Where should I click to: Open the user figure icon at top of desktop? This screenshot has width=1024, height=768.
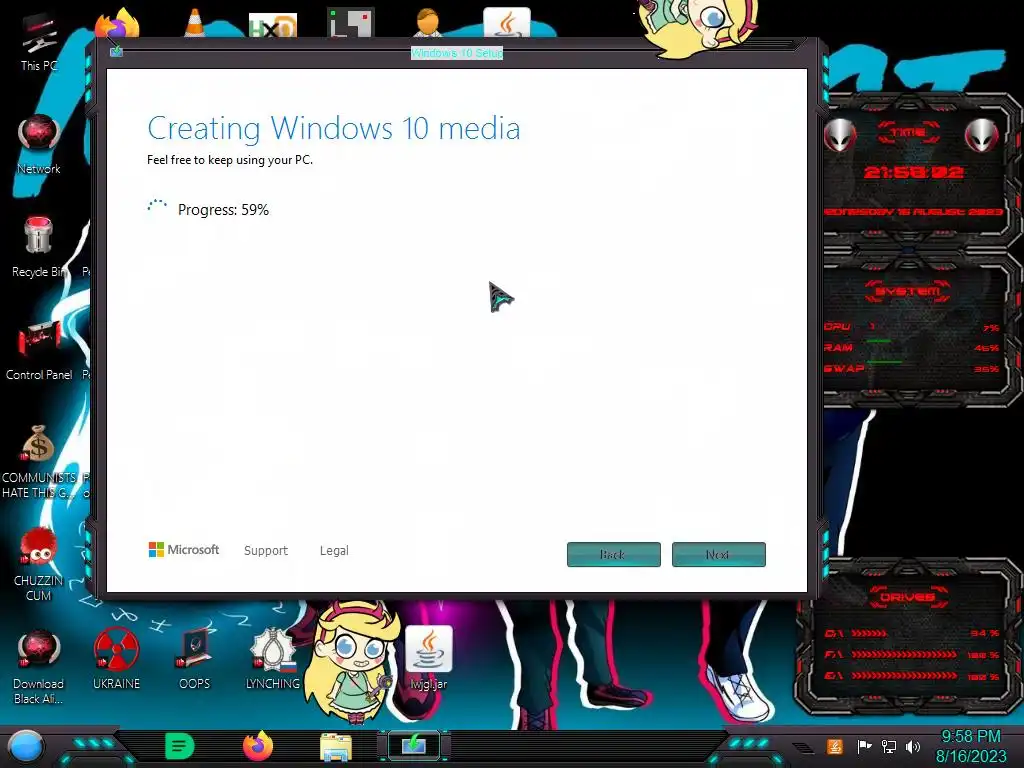point(428,23)
